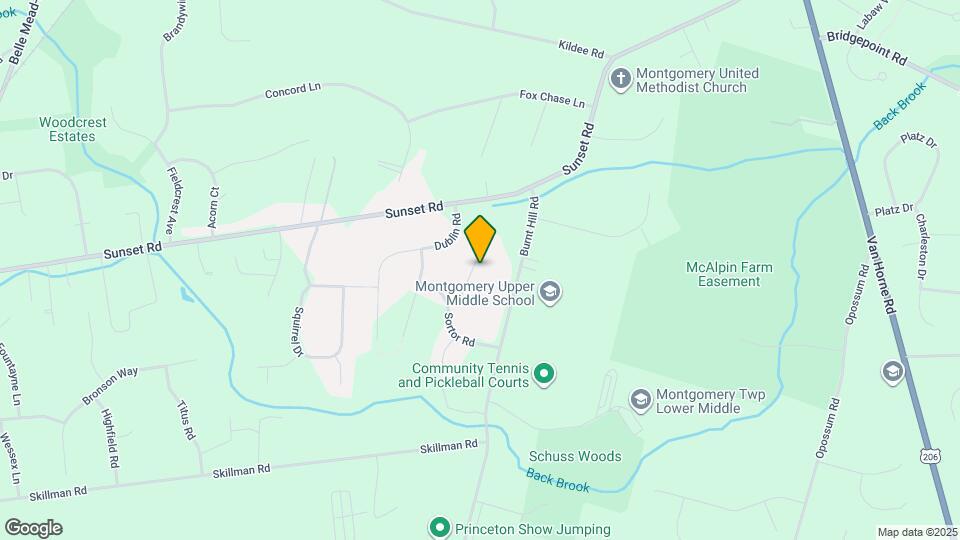Select the Bridgepoint Rd label
This screenshot has width=960, height=540.
coord(866,48)
